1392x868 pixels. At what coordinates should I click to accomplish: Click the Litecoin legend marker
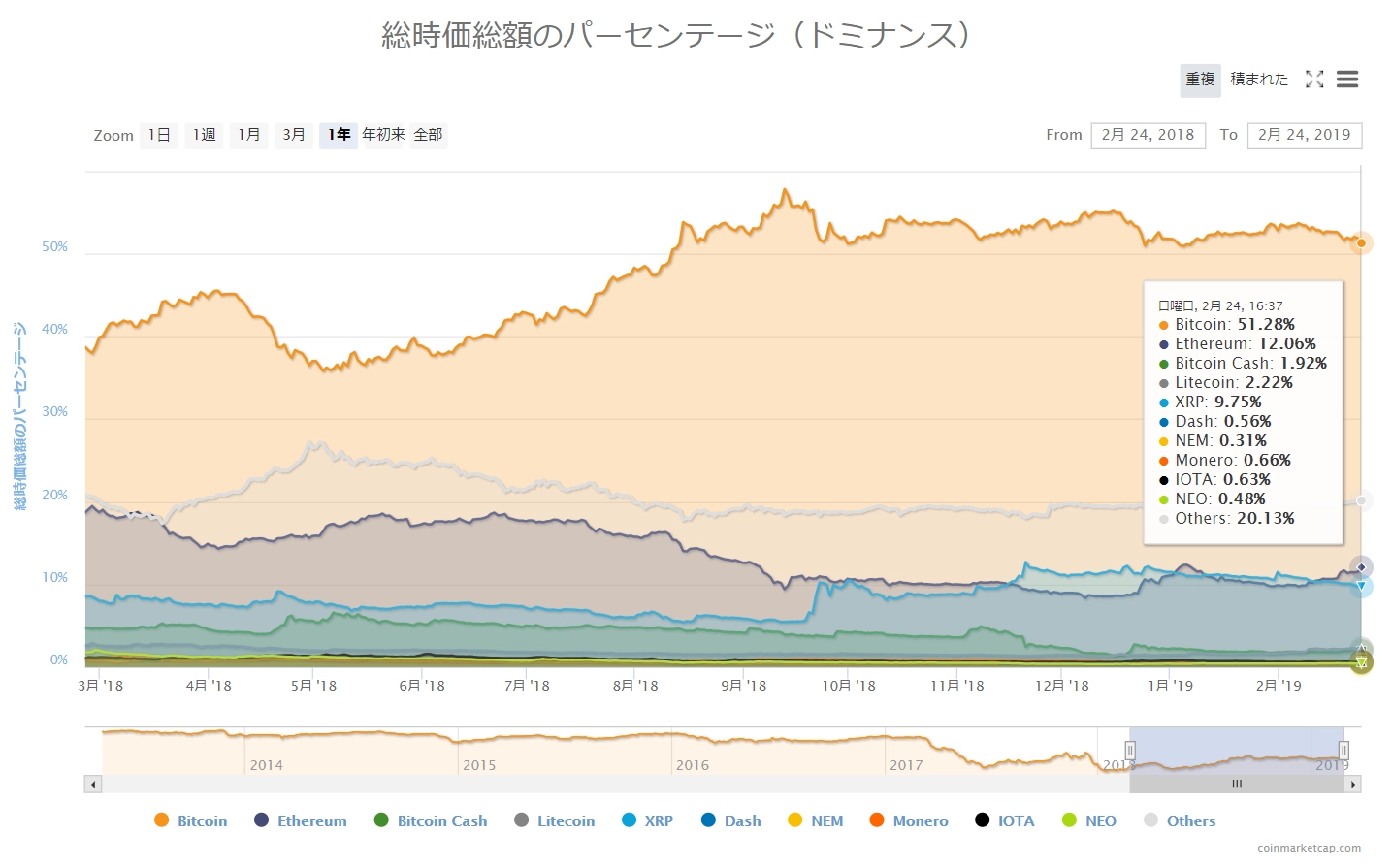522,820
